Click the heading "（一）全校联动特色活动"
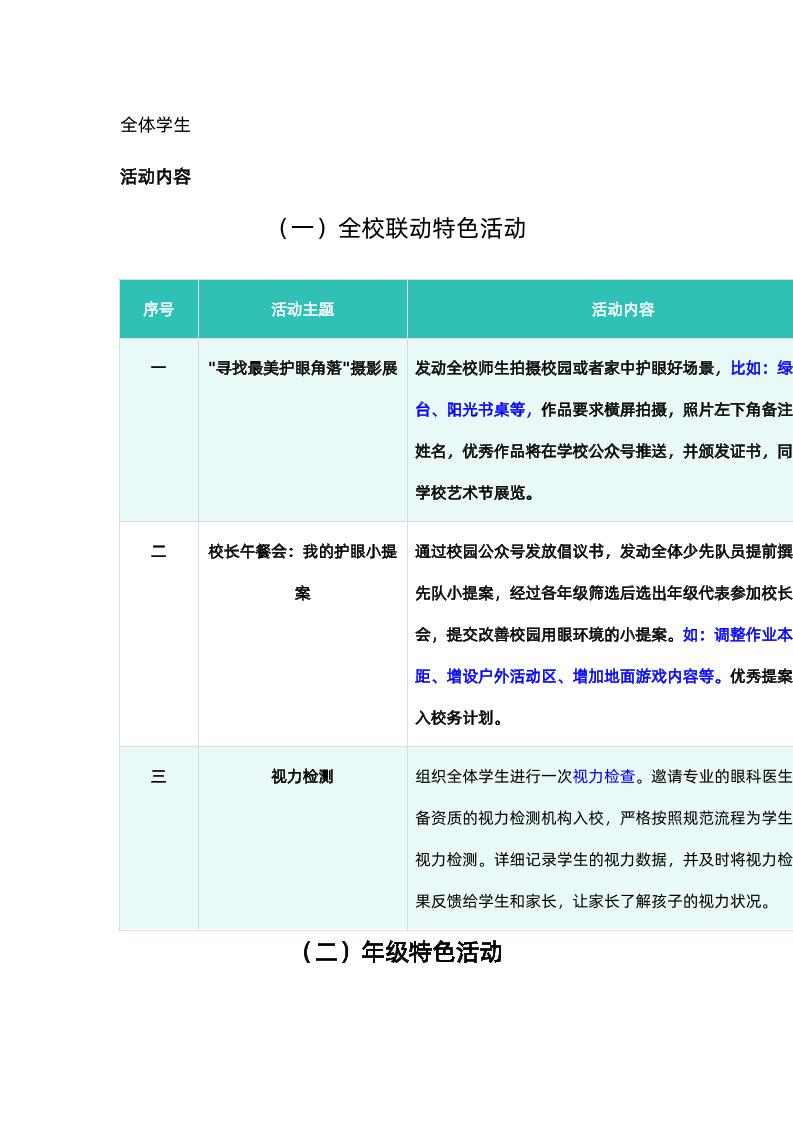 point(400,229)
